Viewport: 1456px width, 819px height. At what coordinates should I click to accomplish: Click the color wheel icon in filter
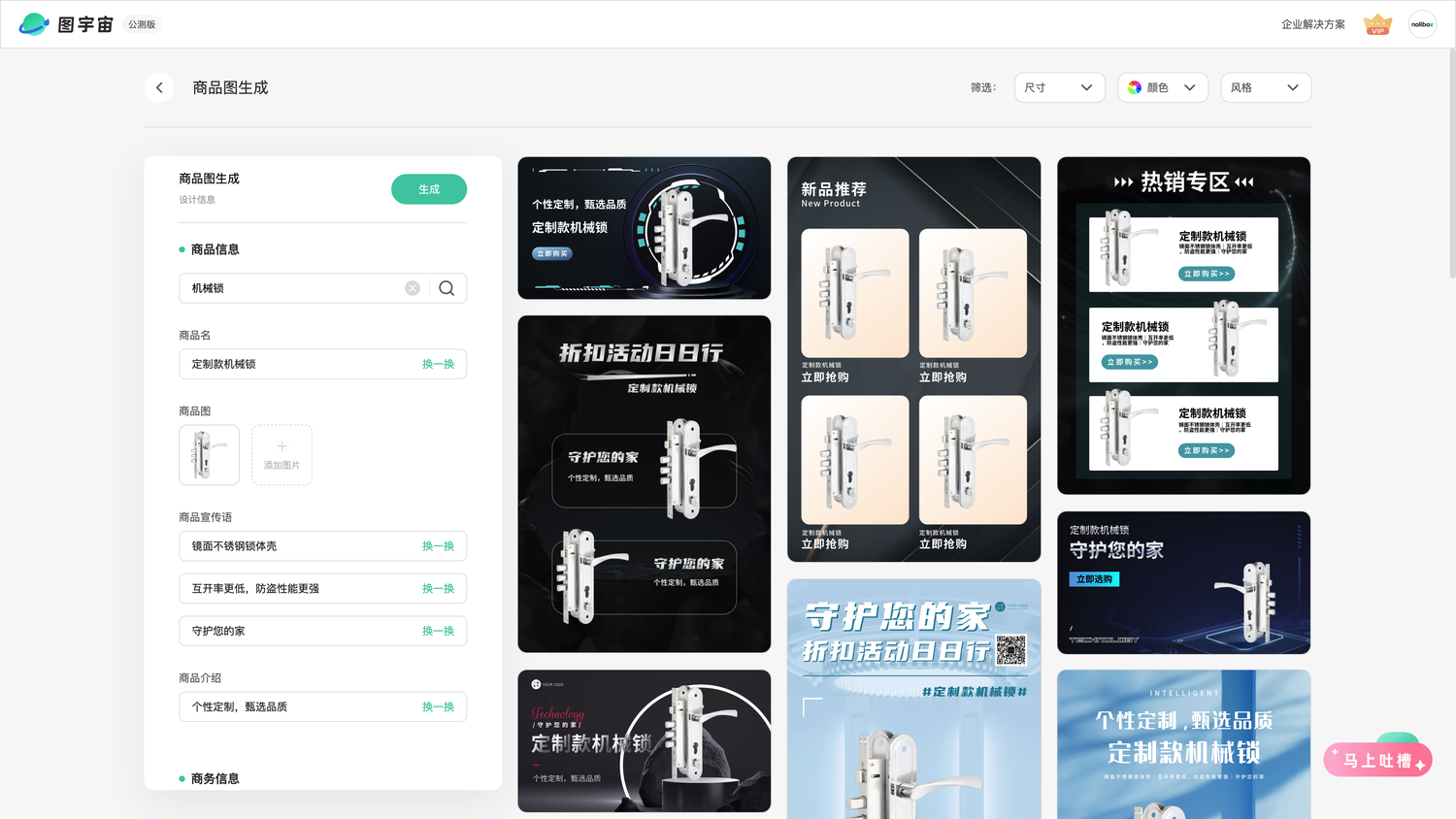[1135, 87]
